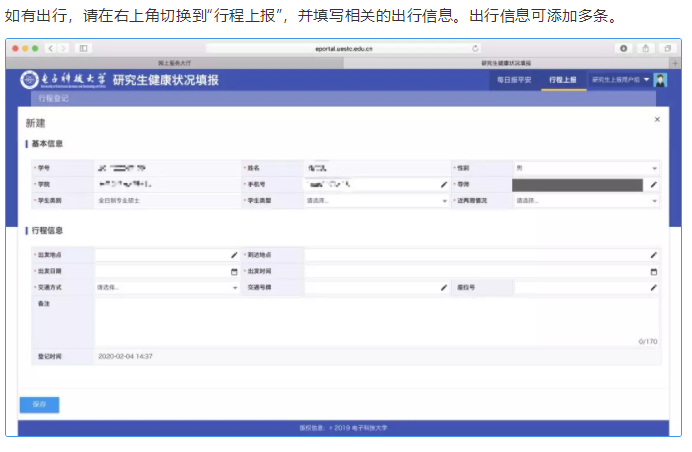The width and height of the screenshot is (692, 452).
Task: Click the edit pencil beside 导师
Action: tap(654, 184)
